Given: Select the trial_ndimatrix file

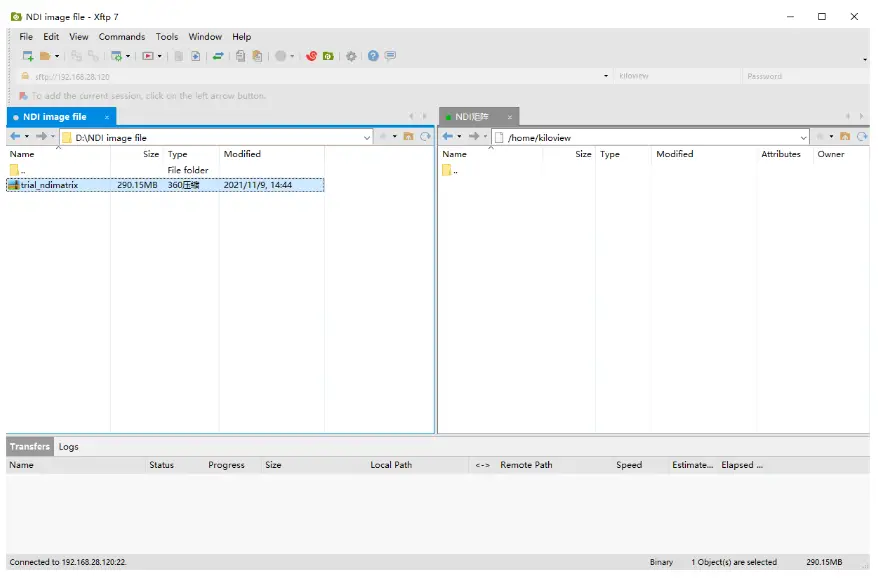Looking at the screenshot, I should point(49,185).
